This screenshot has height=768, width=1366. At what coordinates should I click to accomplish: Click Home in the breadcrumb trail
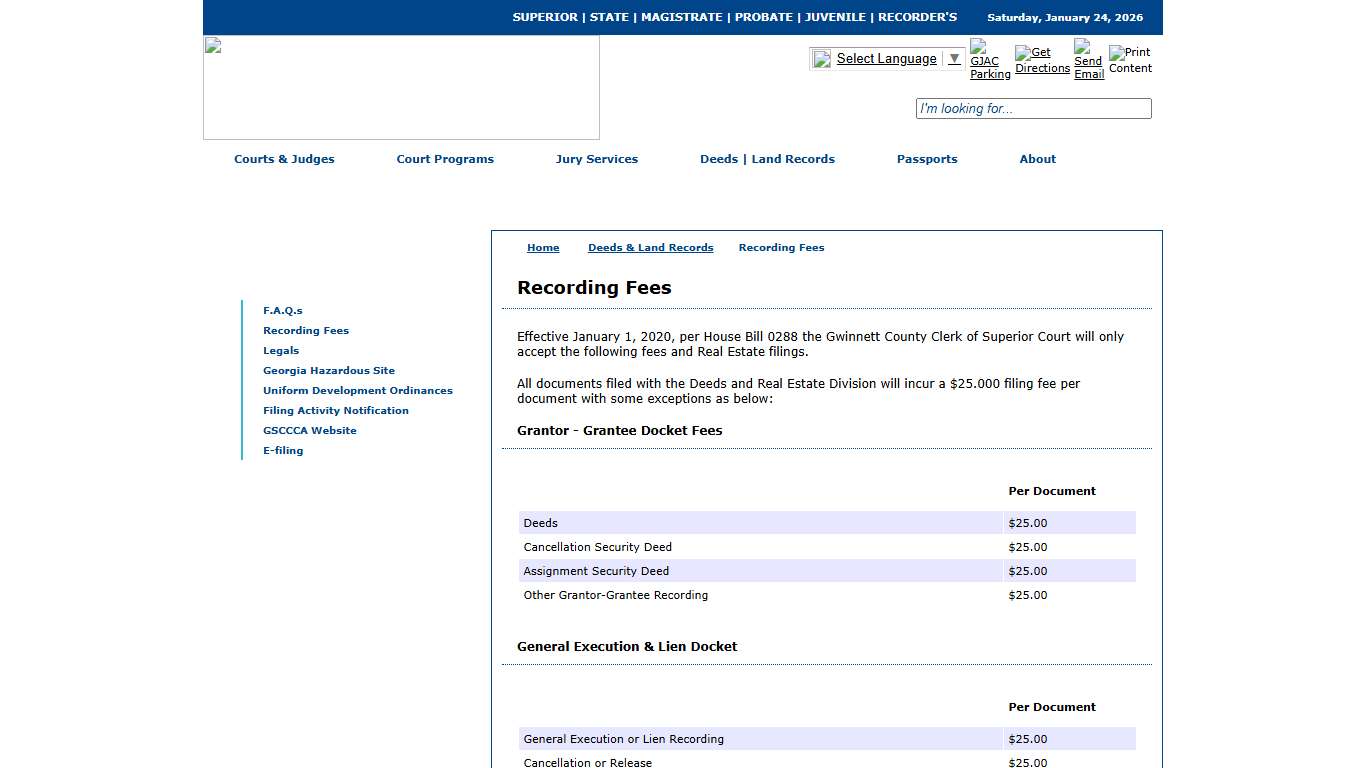click(543, 247)
